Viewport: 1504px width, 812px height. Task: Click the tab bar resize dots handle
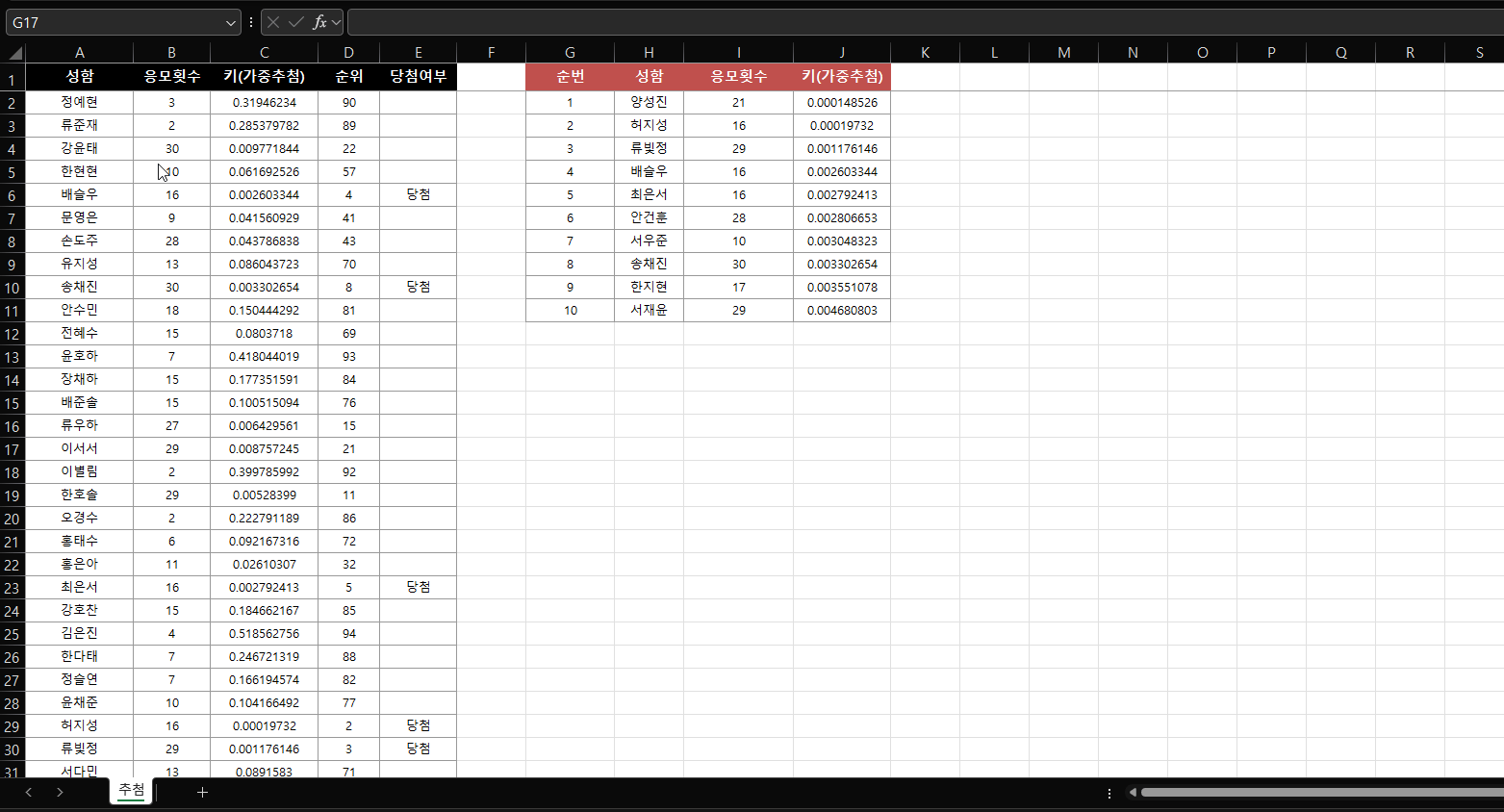coord(1109,793)
